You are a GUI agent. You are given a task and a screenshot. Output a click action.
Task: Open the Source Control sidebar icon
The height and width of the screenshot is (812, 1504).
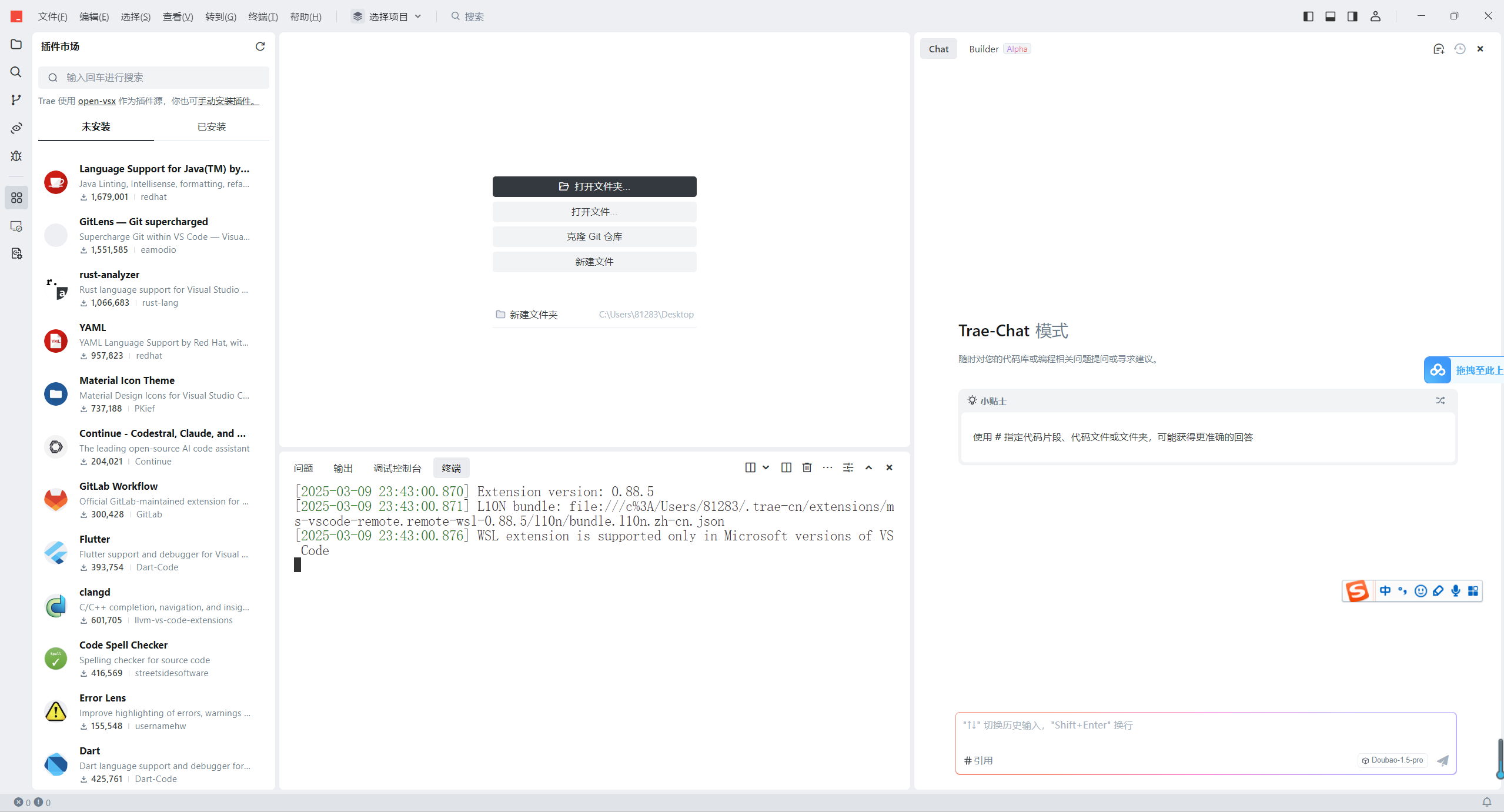[16, 100]
